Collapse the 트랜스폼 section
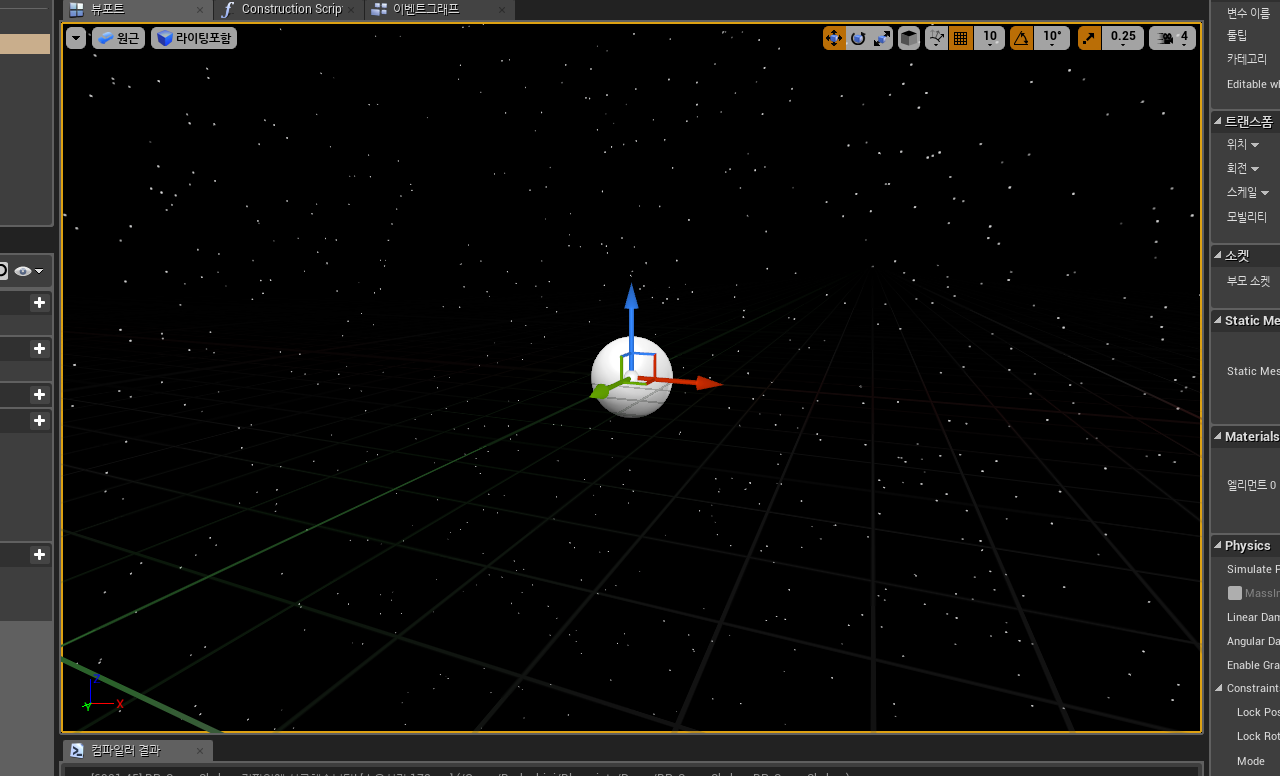Screen dimensions: 1280x776 (1218, 122)
